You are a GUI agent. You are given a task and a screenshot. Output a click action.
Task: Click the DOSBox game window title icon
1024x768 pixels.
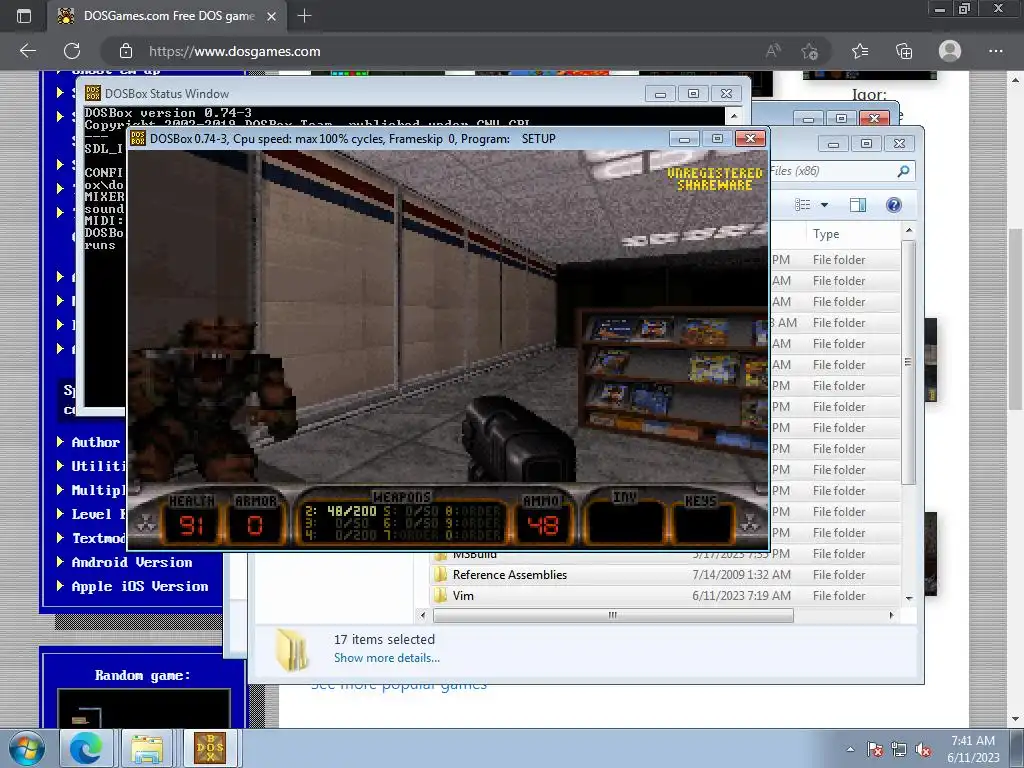tap(138, 138)
